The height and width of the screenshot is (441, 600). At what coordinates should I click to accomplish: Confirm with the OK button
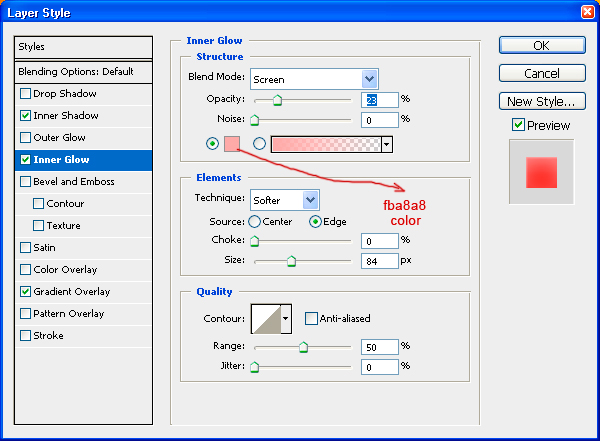[x=542, y=46]
